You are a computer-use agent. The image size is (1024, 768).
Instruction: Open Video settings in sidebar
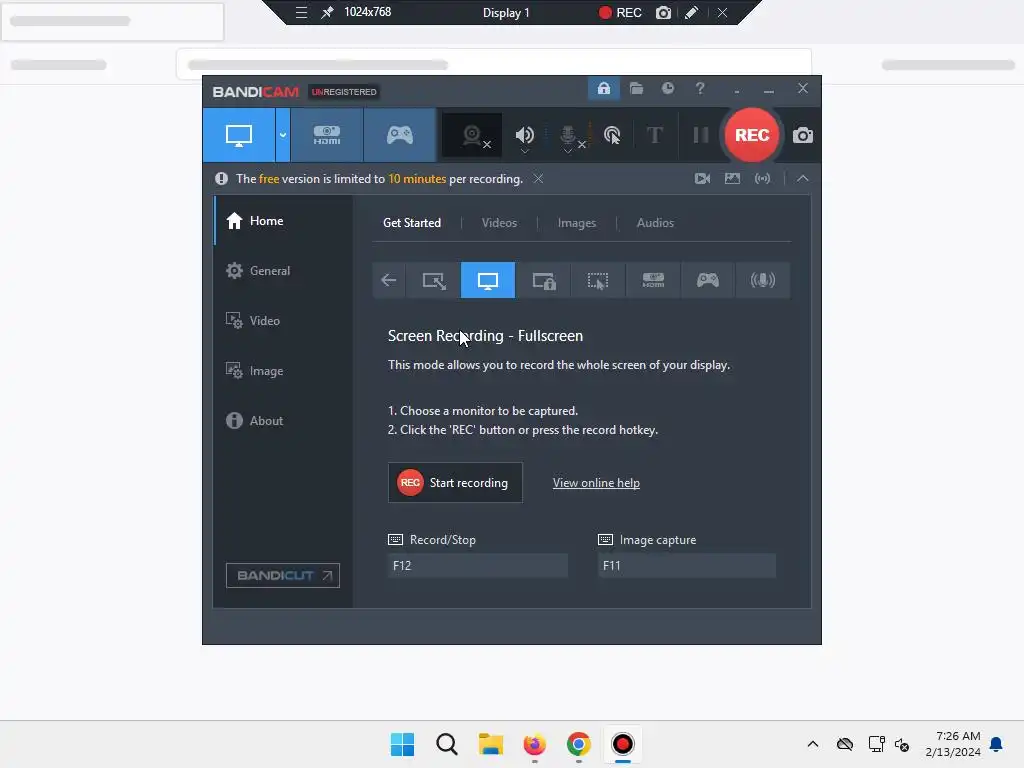click(283, 321)
